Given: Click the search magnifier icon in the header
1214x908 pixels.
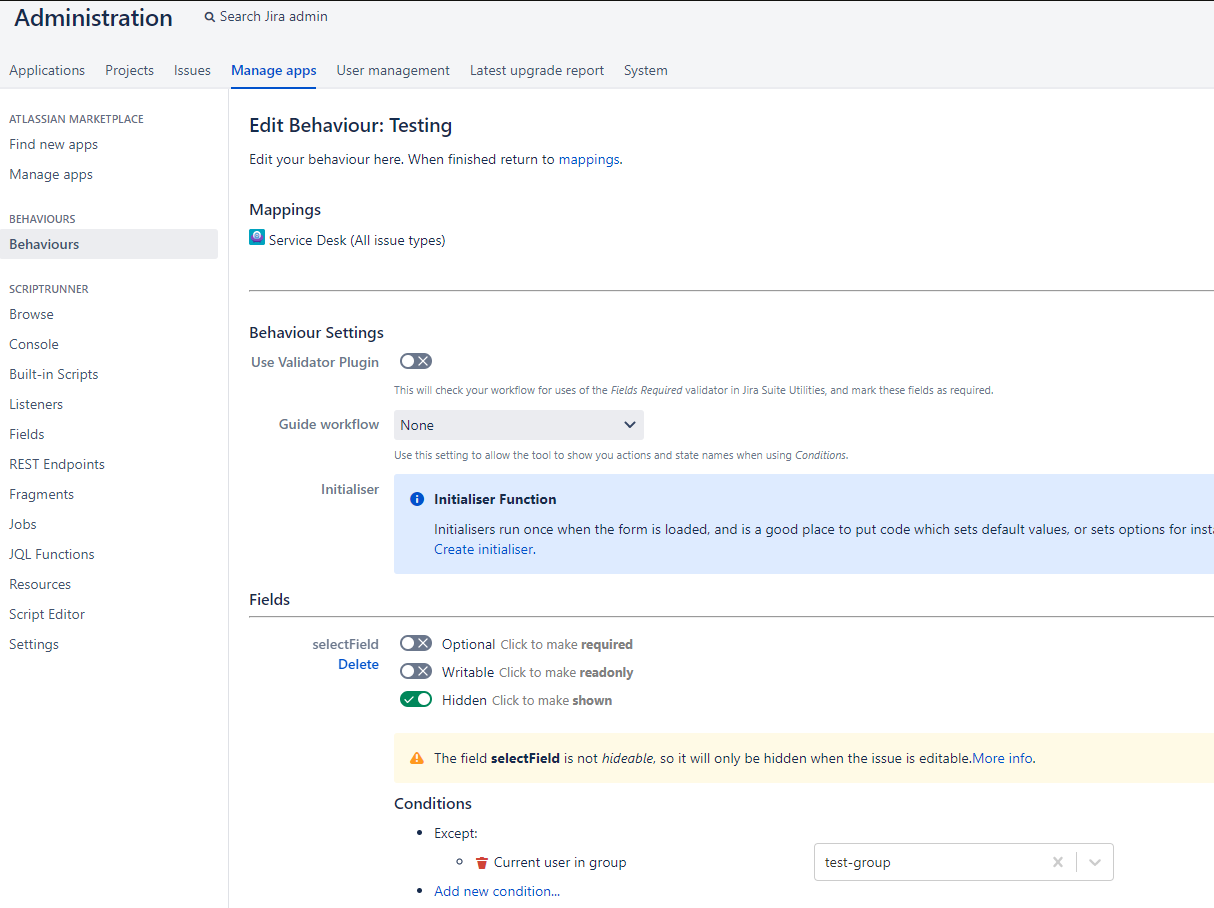Looking at the screenshot, I should 209,16.
